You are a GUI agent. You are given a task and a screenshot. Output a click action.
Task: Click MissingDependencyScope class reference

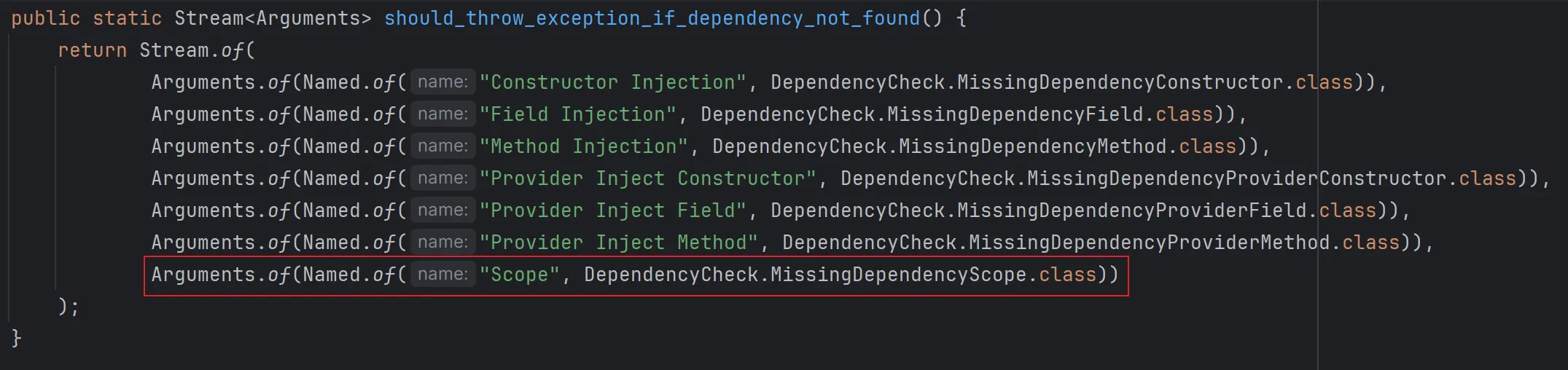(898, 275)
